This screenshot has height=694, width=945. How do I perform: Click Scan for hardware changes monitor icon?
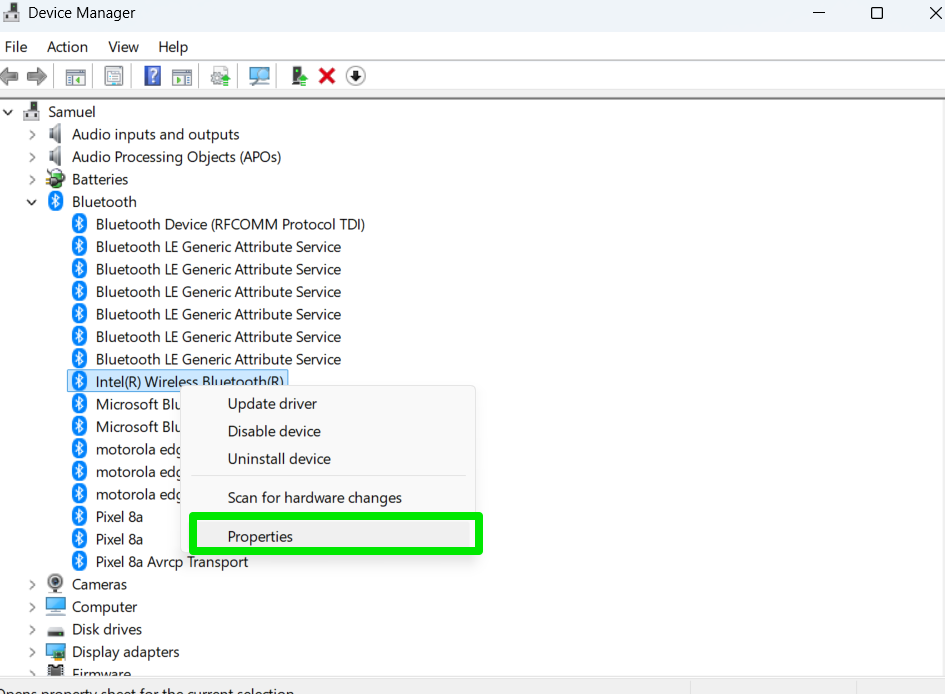259,77
